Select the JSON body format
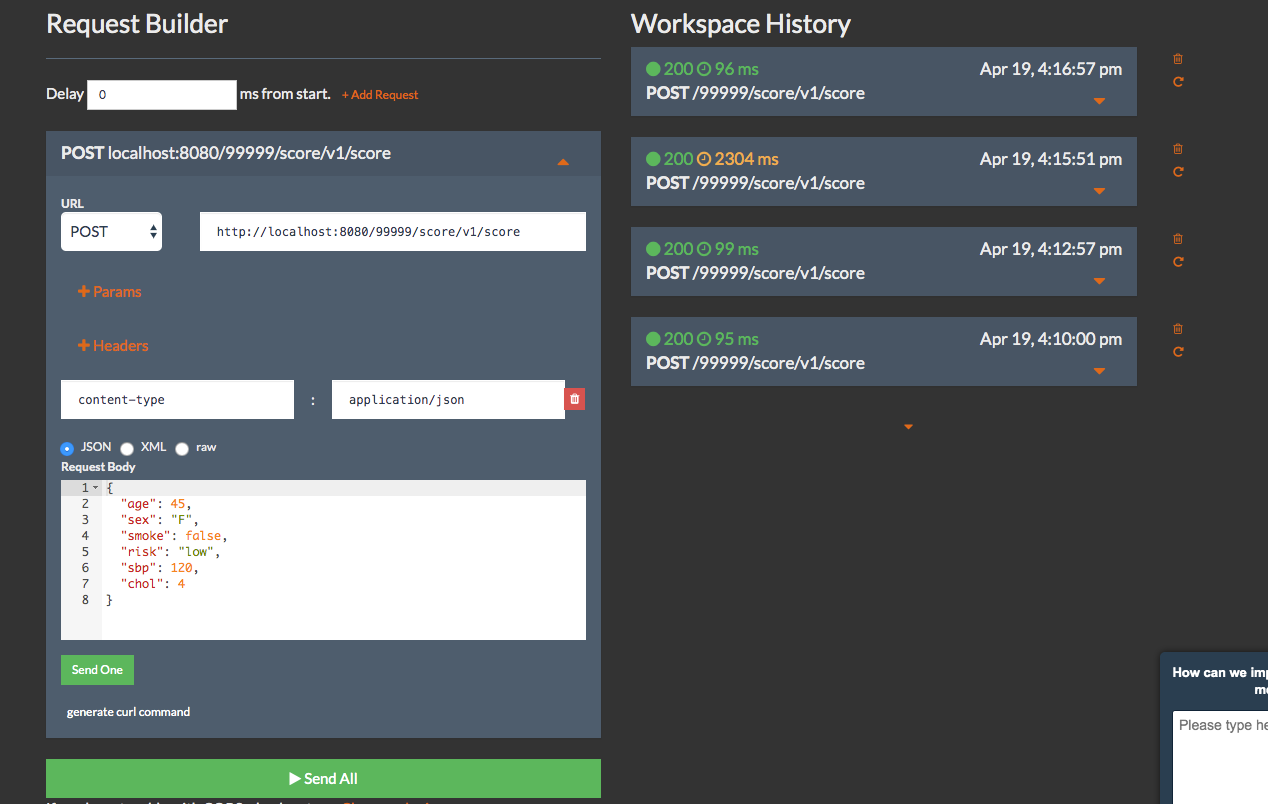The width and height of the screenshot is (1268, 804). point(68,449)
